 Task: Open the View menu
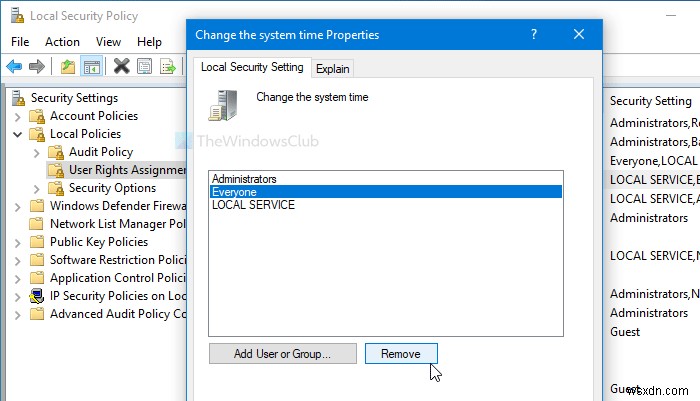(108, 42)
